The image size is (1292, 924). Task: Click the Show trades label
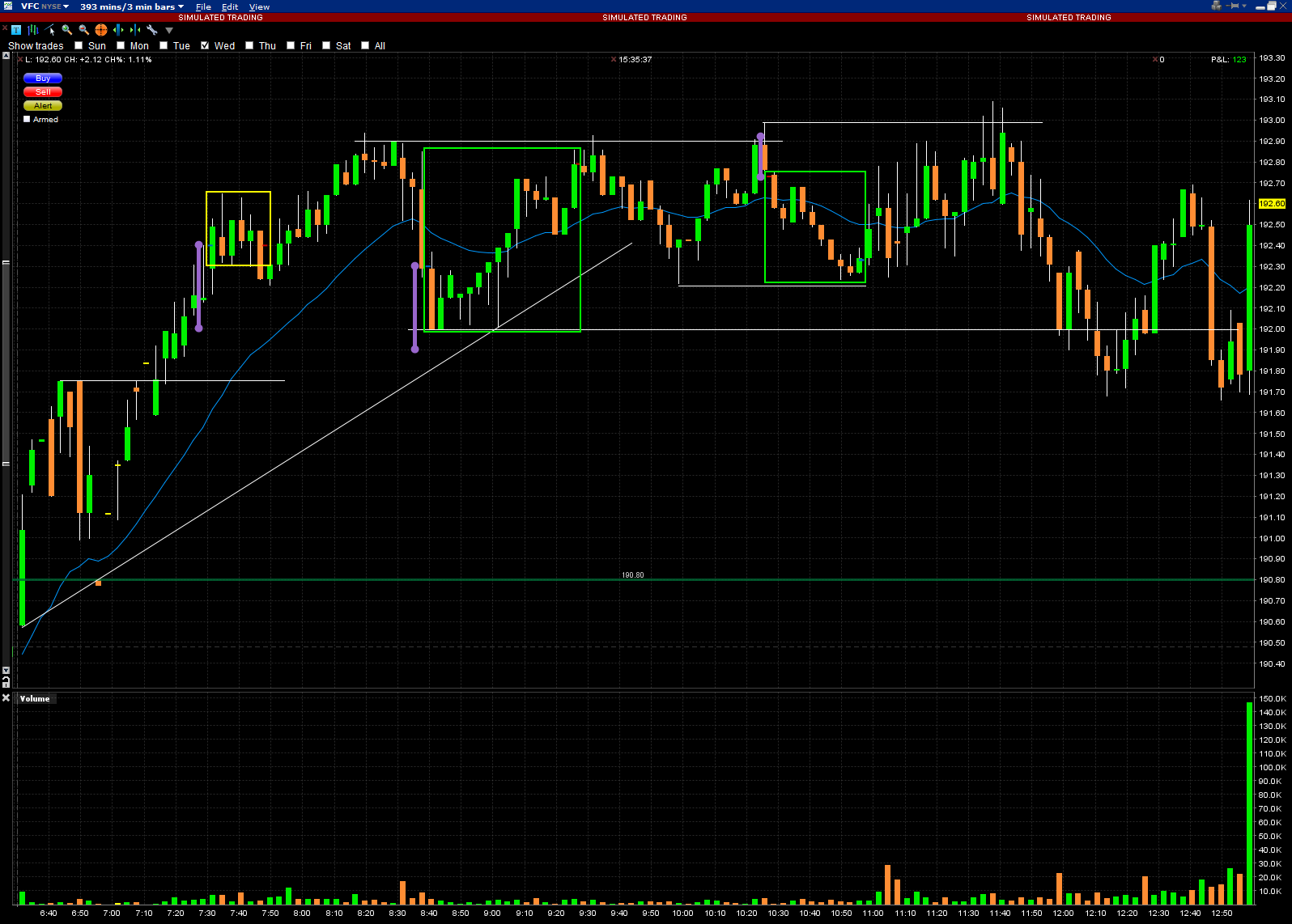coord(36,46)
